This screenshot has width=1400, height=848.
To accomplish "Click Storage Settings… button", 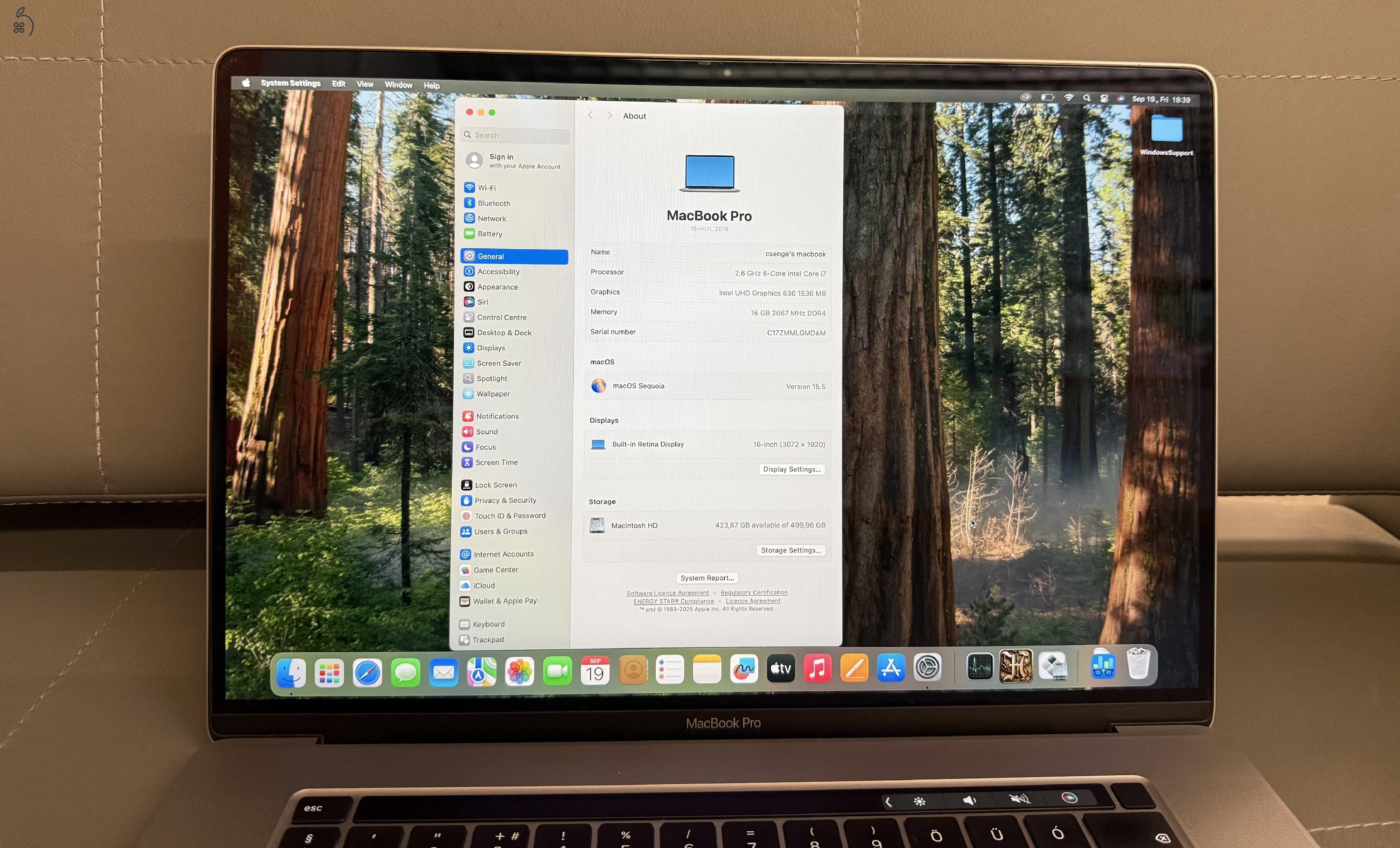I will point(791,550).
